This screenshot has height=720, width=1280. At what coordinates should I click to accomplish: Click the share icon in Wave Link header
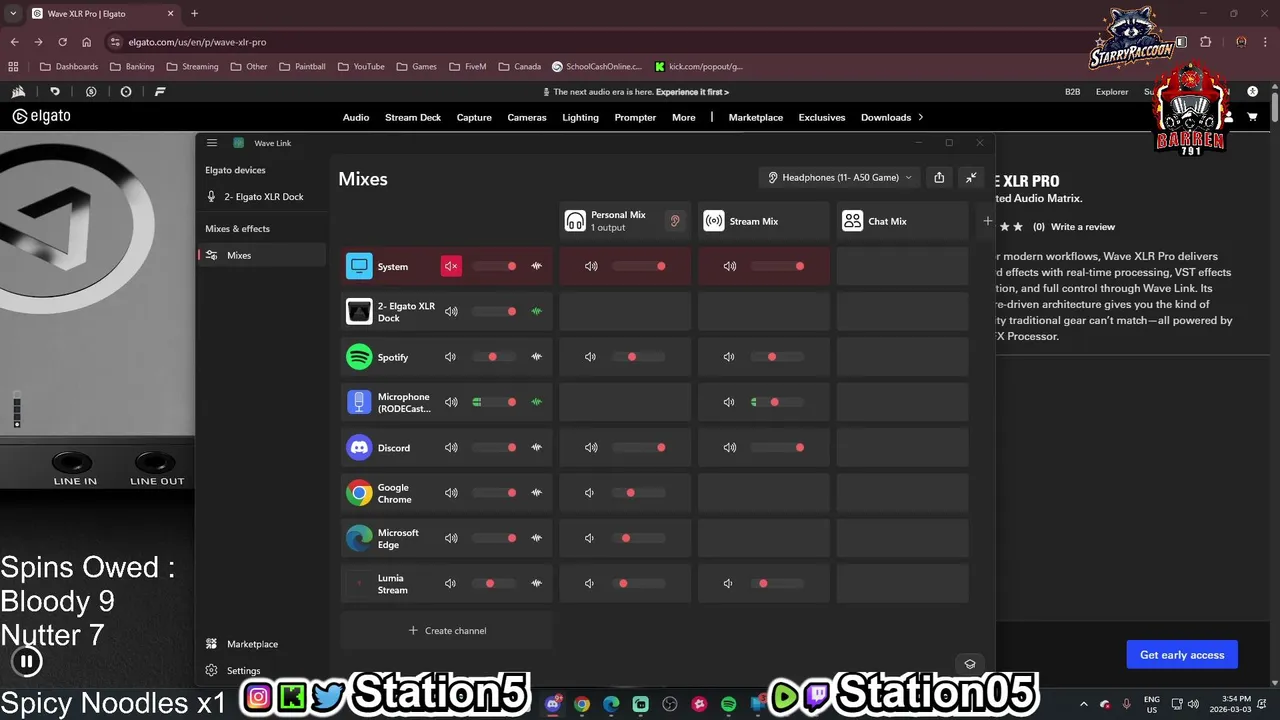tap(939, 177)
